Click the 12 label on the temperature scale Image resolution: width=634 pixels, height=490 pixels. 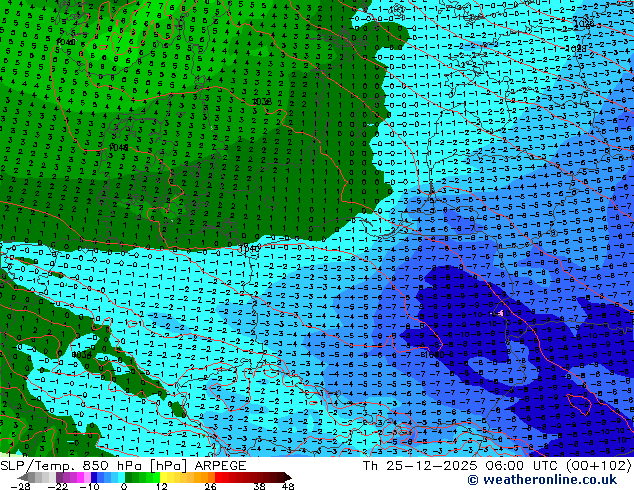tap(162, 486)
